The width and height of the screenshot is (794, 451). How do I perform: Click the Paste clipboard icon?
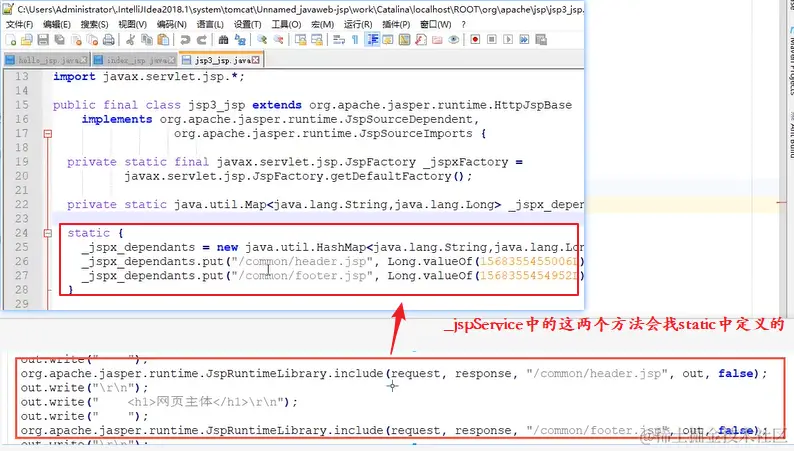point(163,39)
